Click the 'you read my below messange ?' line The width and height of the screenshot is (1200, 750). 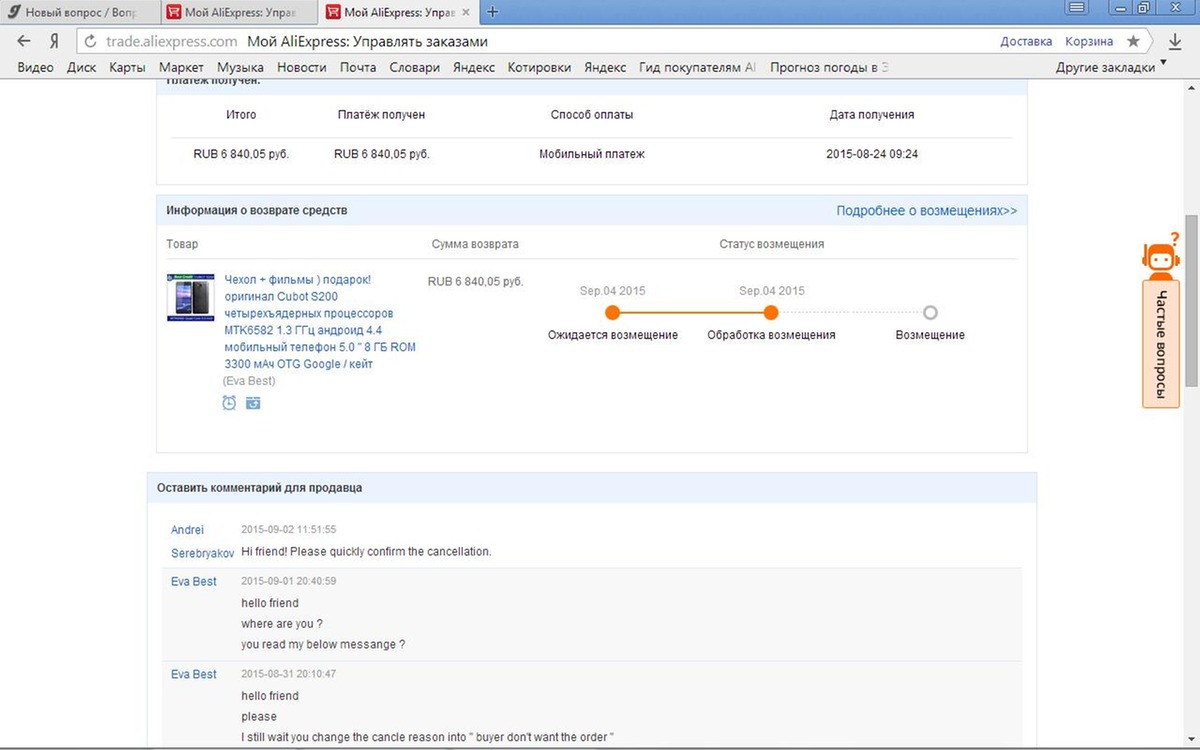click(x=323, y=644)
